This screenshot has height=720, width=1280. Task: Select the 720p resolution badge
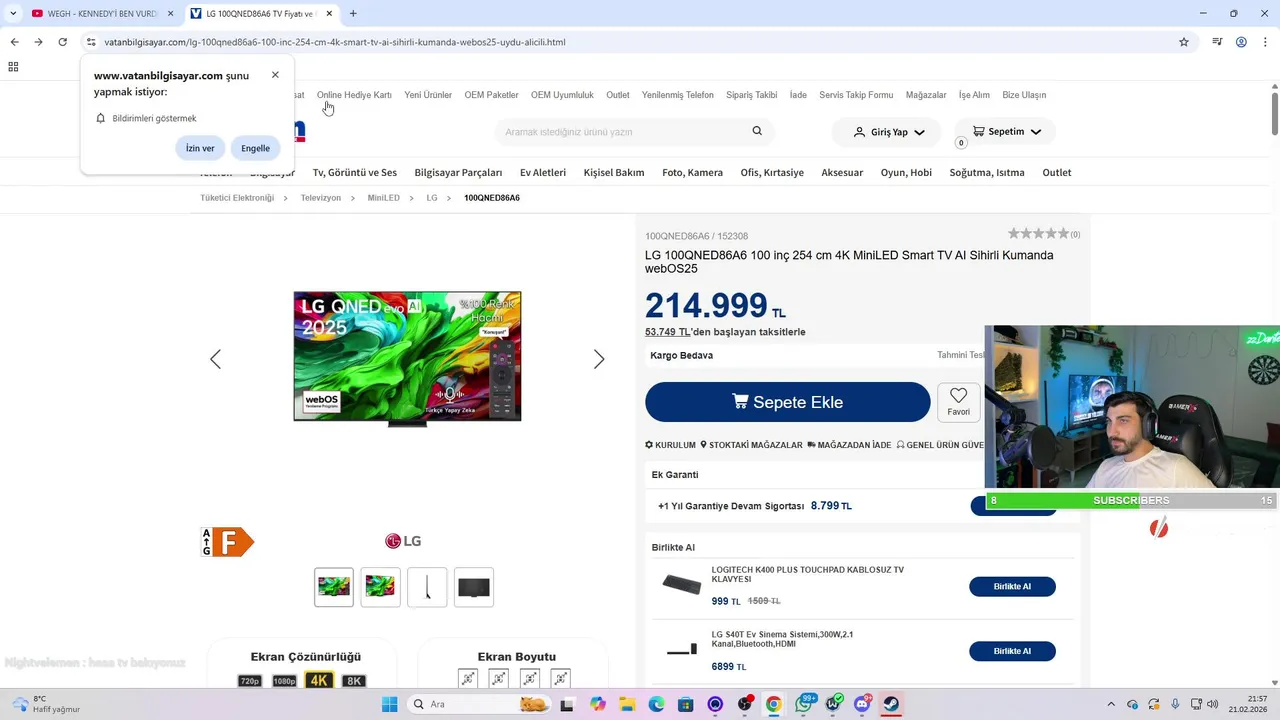click(250, 681)
